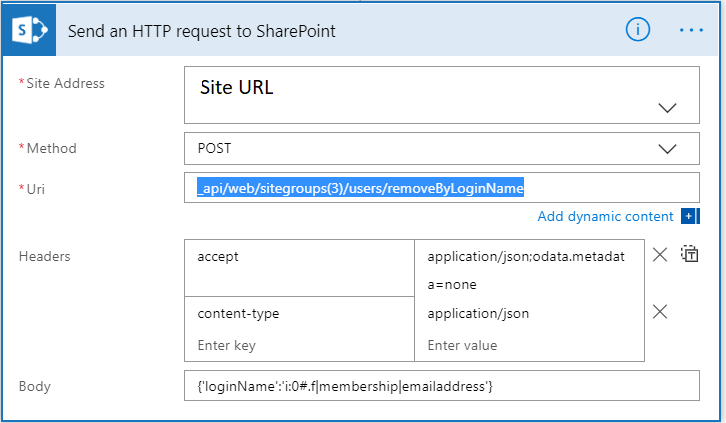Delete the accept header row
Viewport: 726px width, 423px height.
tap(660, 255)
